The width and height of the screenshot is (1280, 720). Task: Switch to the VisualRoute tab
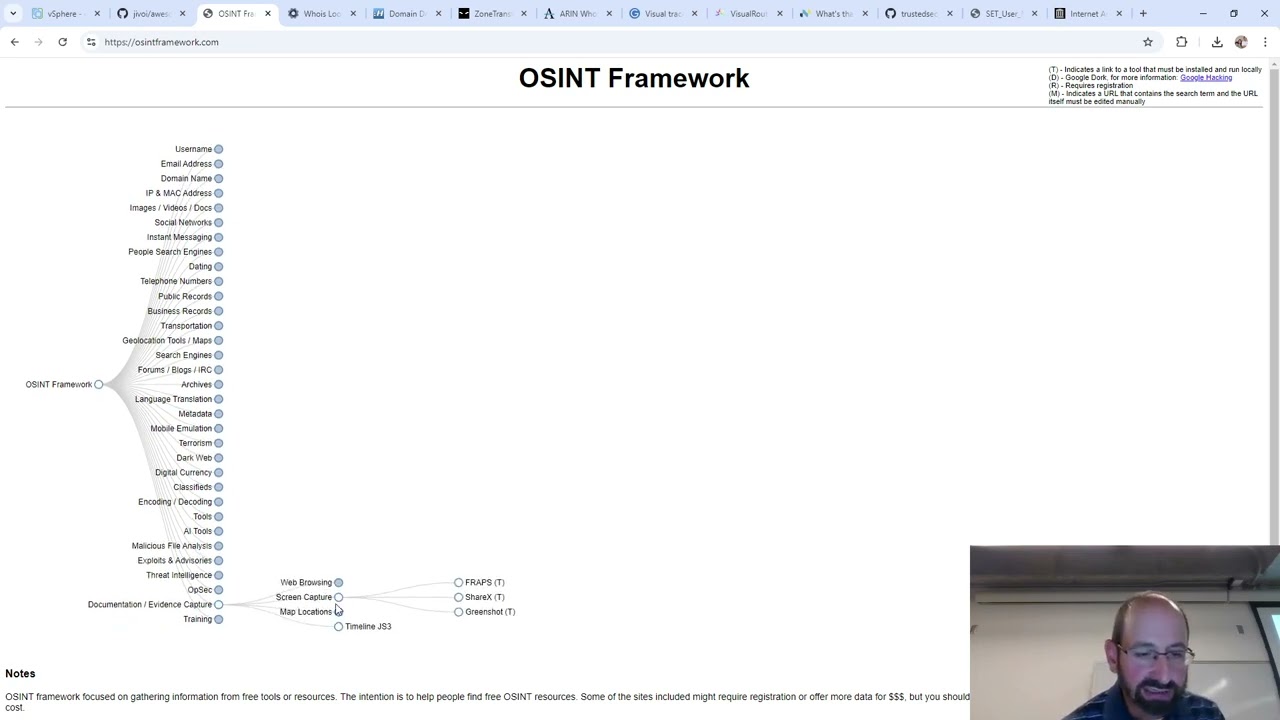point(747,14)
